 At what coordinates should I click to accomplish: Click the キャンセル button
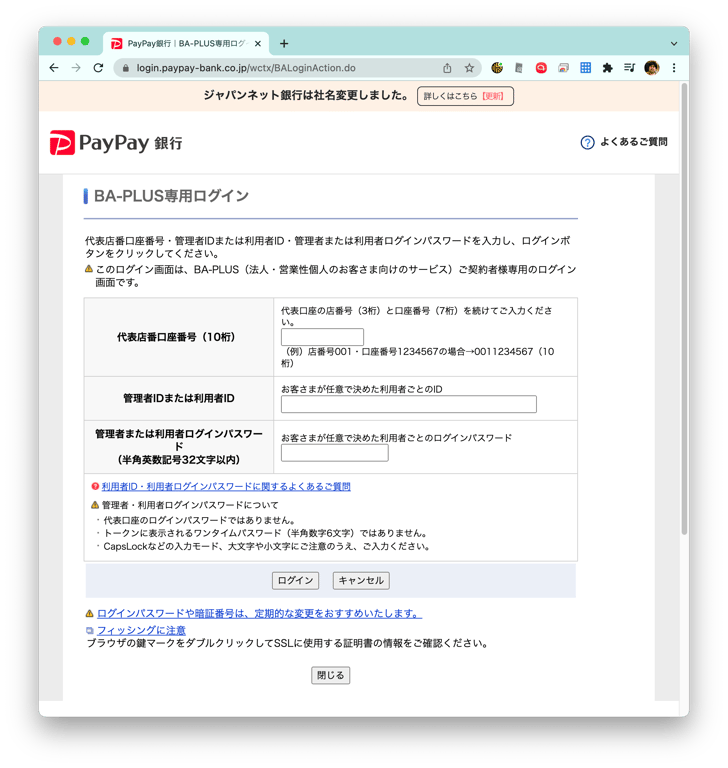point(361,580)
